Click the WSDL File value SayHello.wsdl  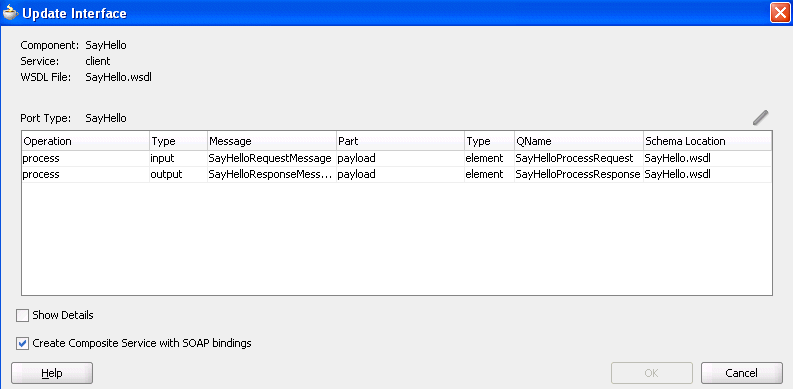coord(118,77)
